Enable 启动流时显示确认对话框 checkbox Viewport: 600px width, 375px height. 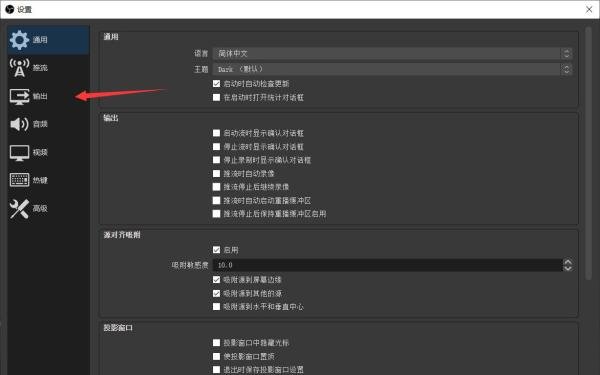point(217,133)
